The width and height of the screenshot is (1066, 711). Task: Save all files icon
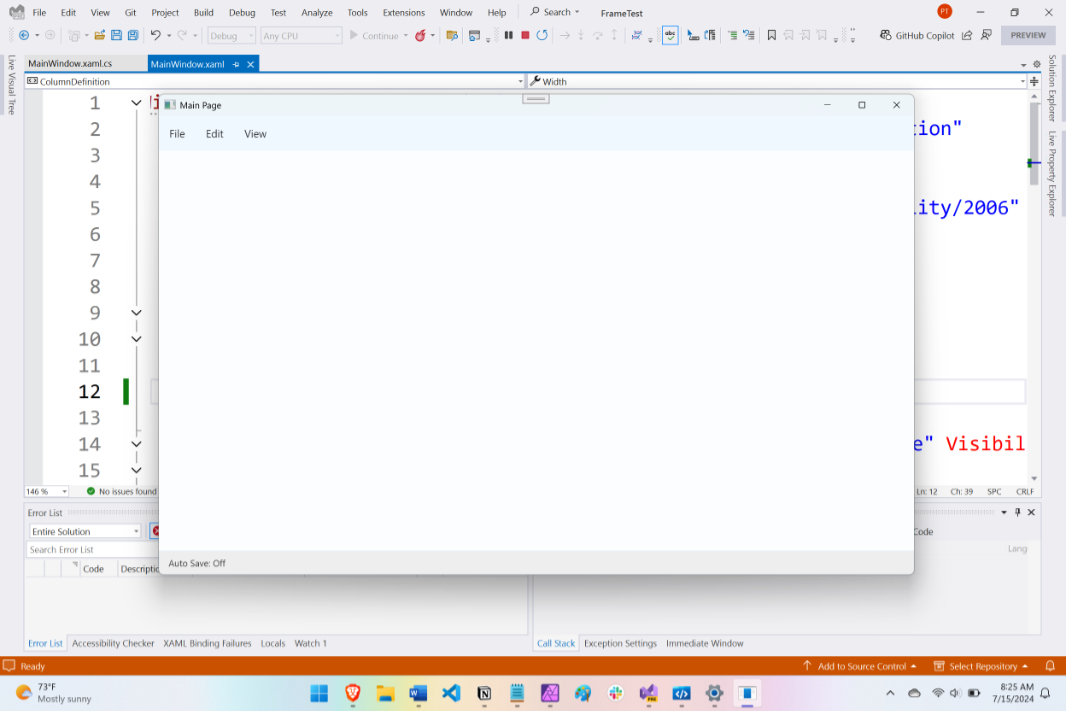click(133, 35)
